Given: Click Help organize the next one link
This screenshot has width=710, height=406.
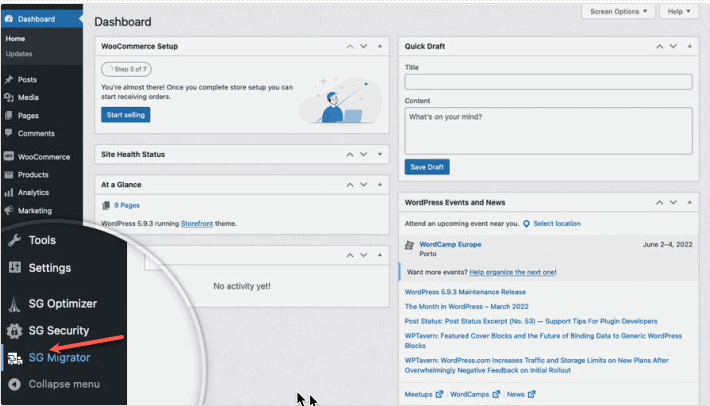Looking at the screenshot, I should point(512,272).
